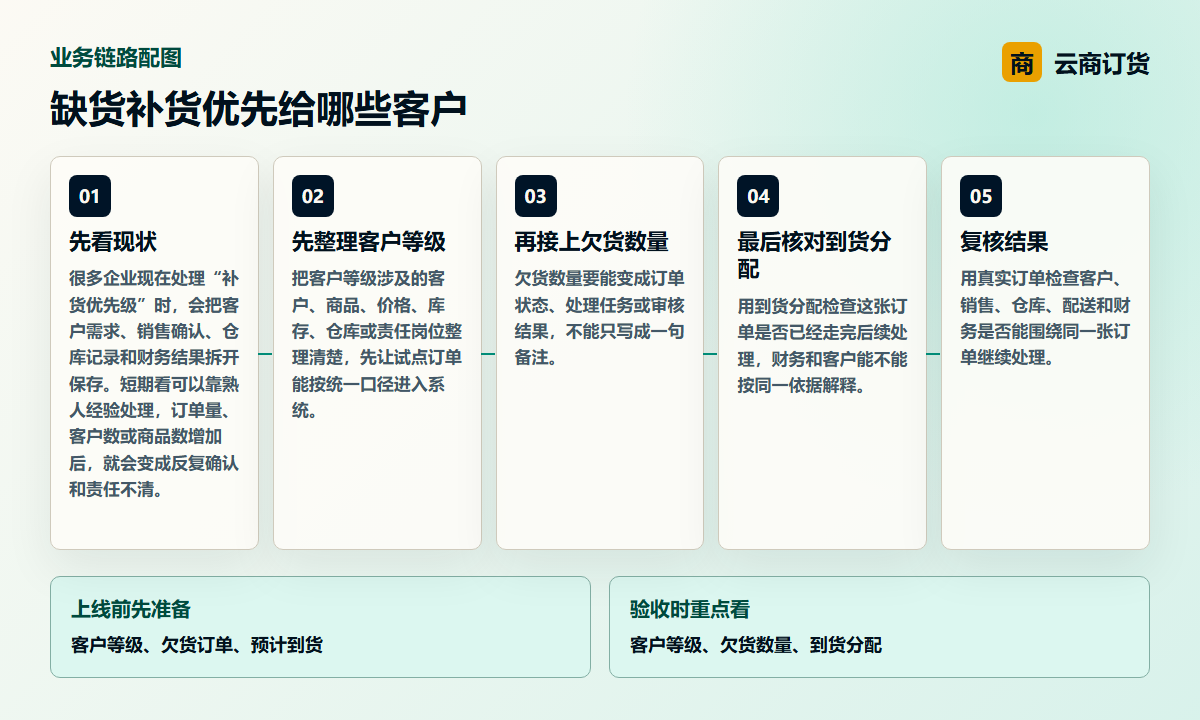Select the 业务链路配图 label
Image resolution: width=1200 pixels, height=720 pixels.
pyautogui.click(x=116, y=58)
